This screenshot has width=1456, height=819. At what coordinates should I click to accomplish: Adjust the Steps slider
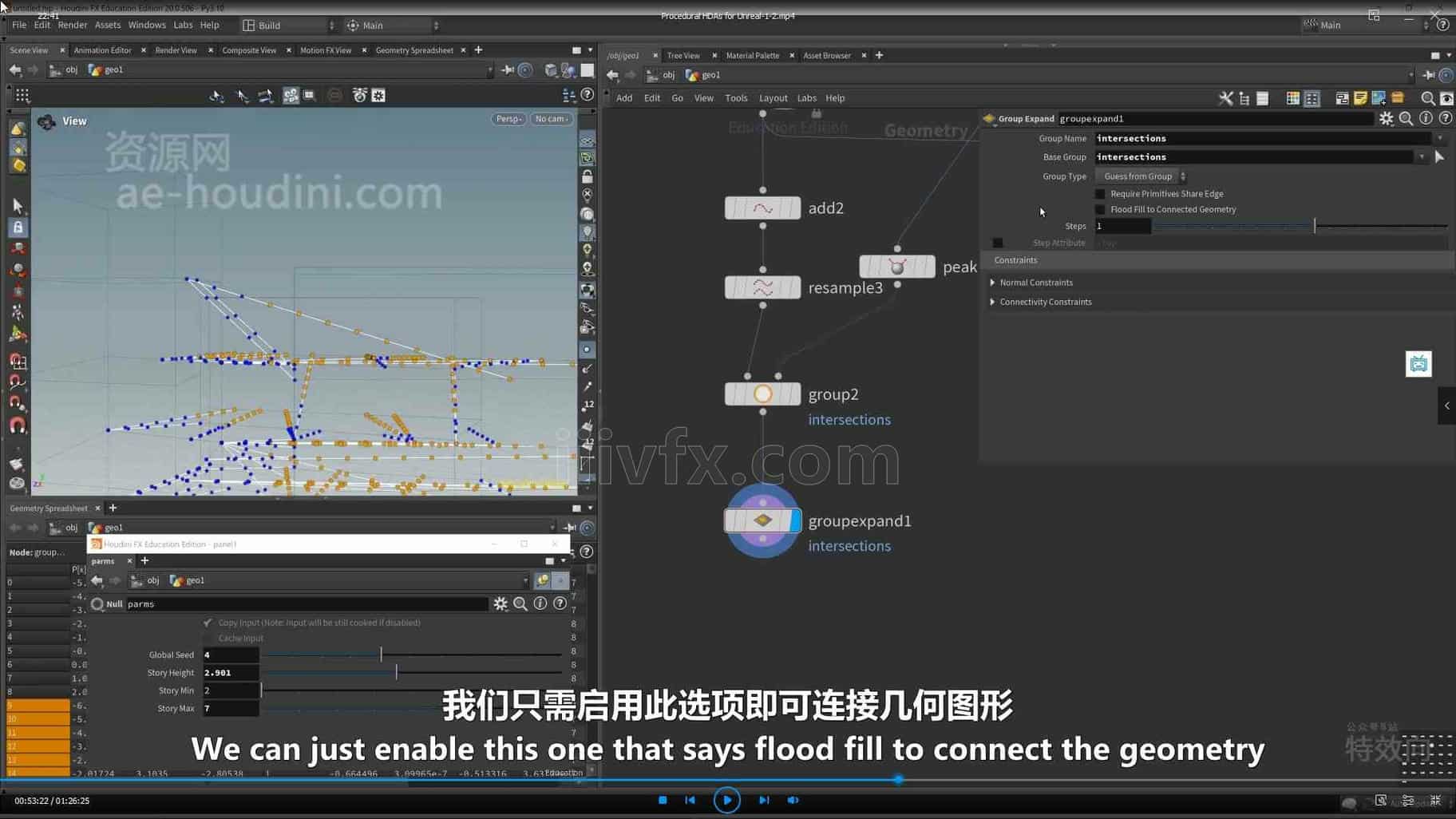pyautogui.click(x=1314, y=227)
